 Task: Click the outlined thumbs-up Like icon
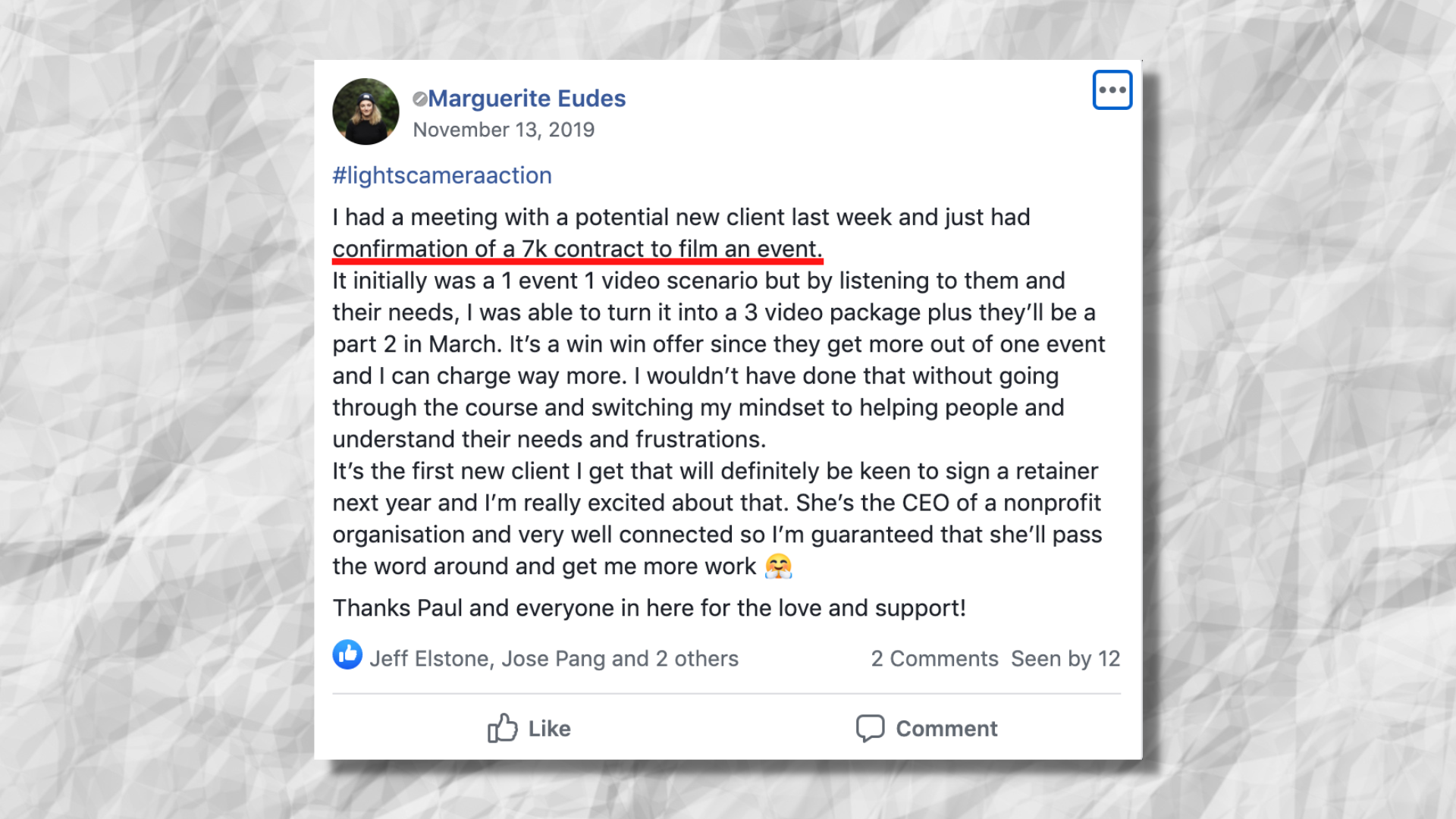pyautogui.click(x=502, y=728)
